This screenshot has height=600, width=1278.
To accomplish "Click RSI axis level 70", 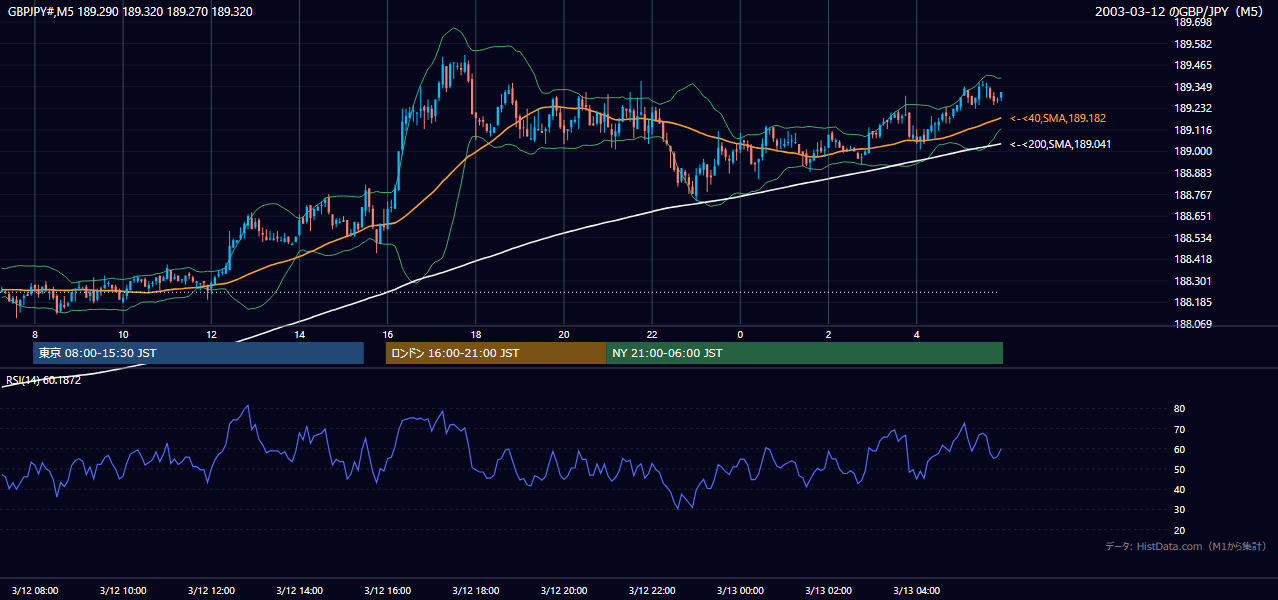I will [1180, 429].
